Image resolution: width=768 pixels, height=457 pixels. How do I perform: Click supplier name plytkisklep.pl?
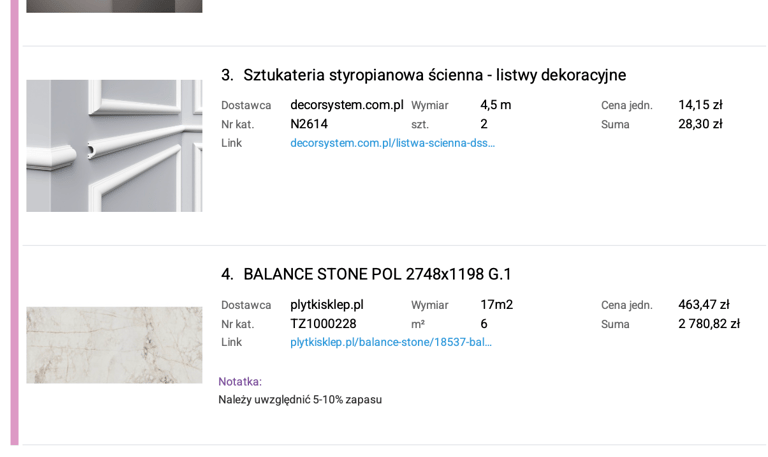pyautogui.click(x=327, y=305)
